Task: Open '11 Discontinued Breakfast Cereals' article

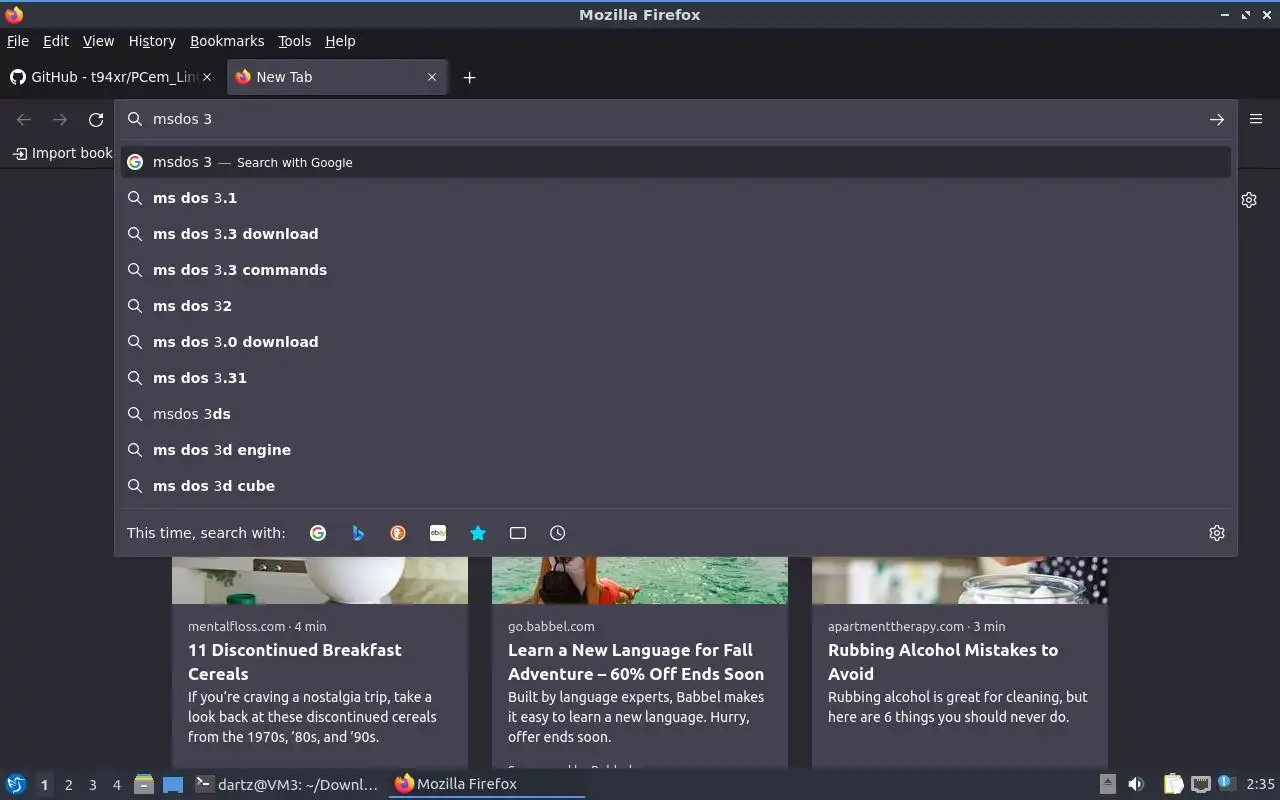Action: pos(295,662)
